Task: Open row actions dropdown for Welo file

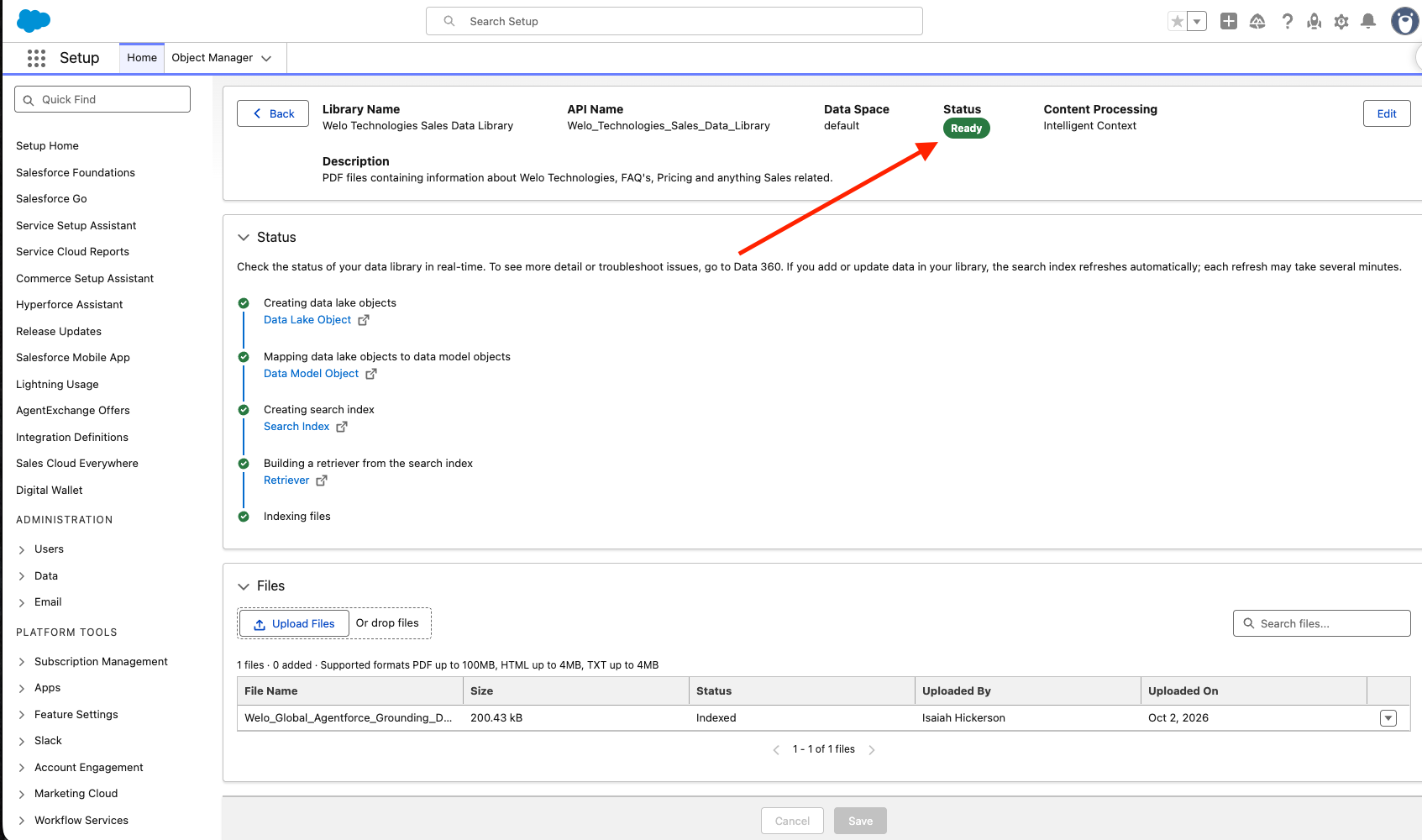Action: (1388, 718)
